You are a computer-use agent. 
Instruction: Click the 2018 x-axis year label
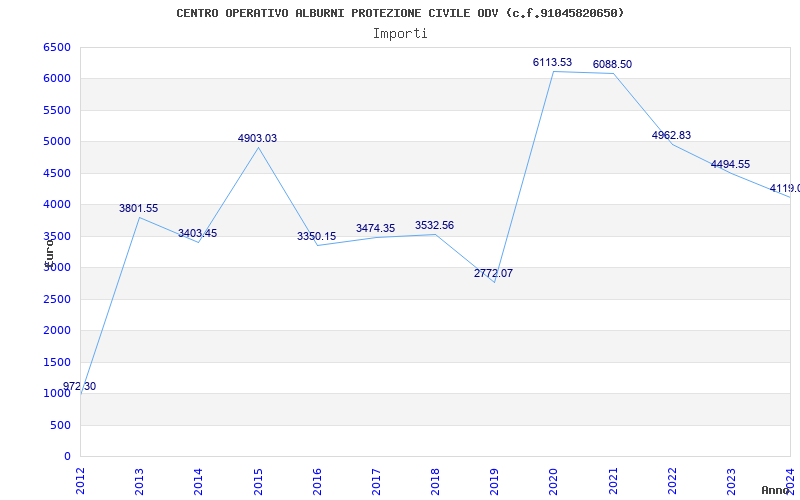pyautogui.click(x=435, y=481)
